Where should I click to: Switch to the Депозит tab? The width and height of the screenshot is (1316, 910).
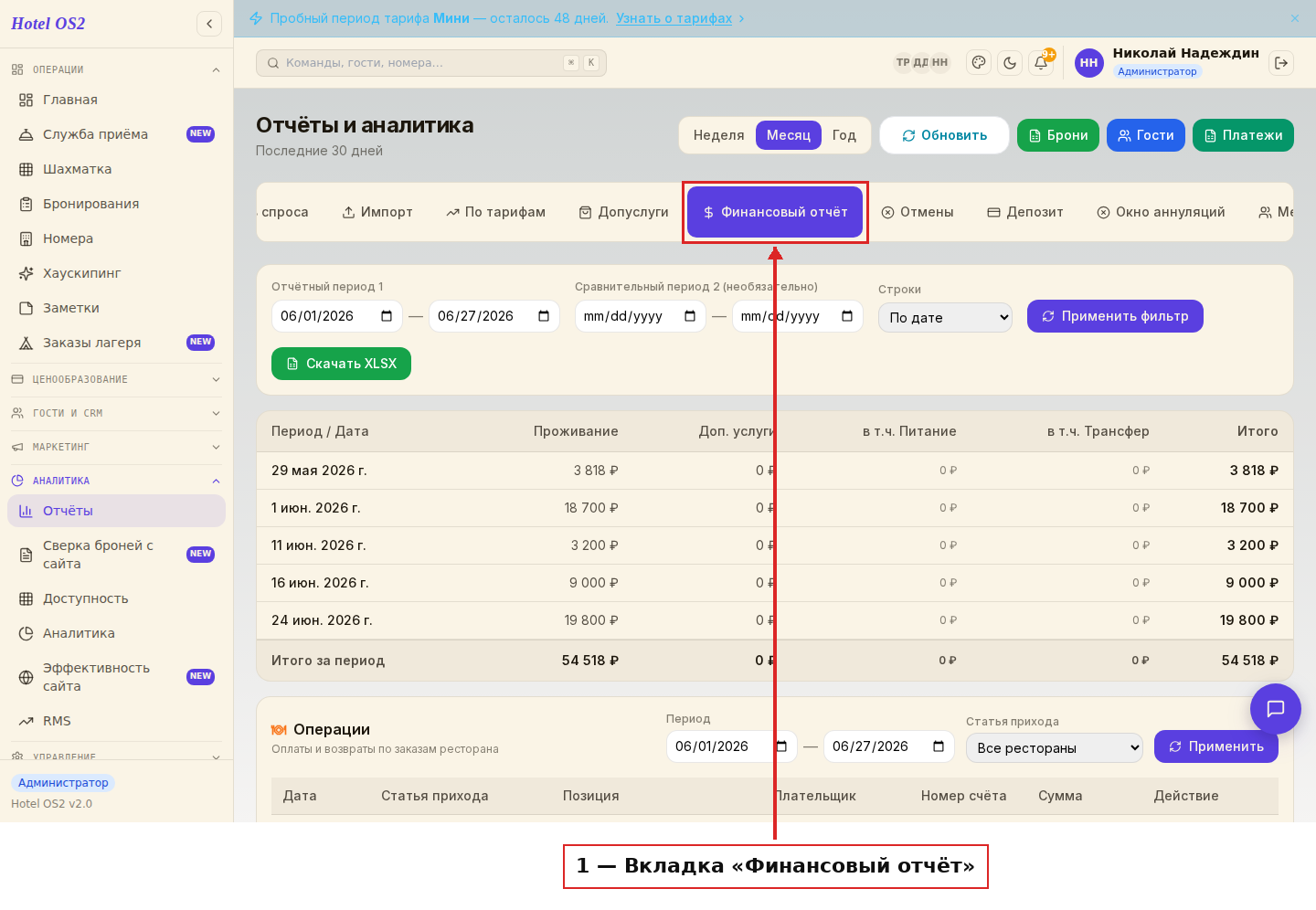(x=1025, y=212)
